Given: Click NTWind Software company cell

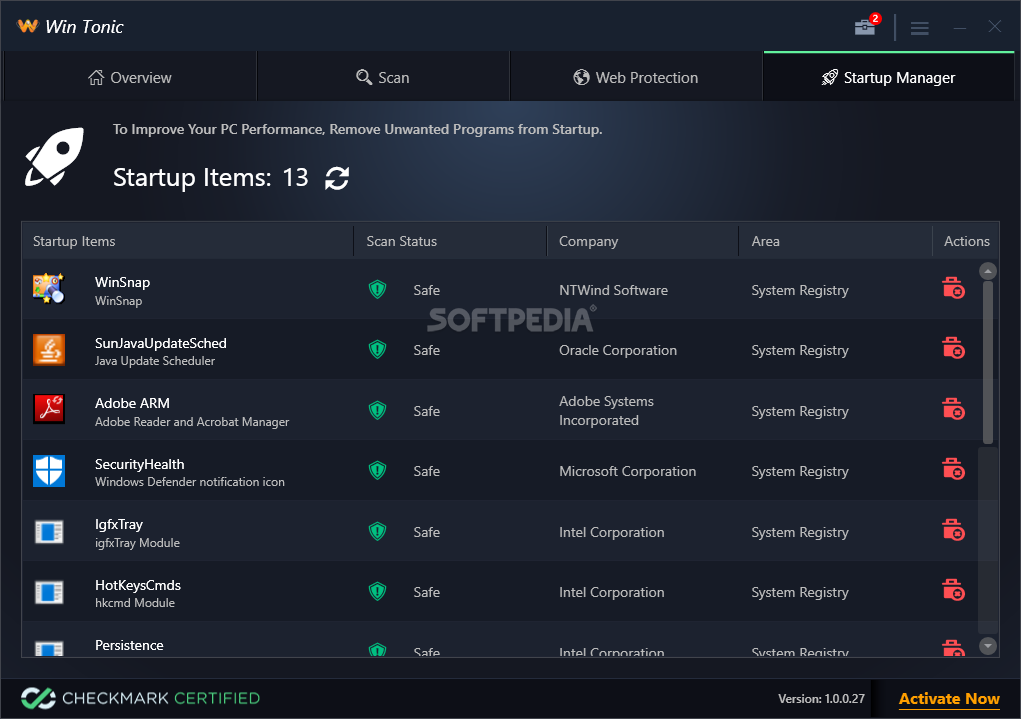Looking at the screenshot, I should 613,290.
